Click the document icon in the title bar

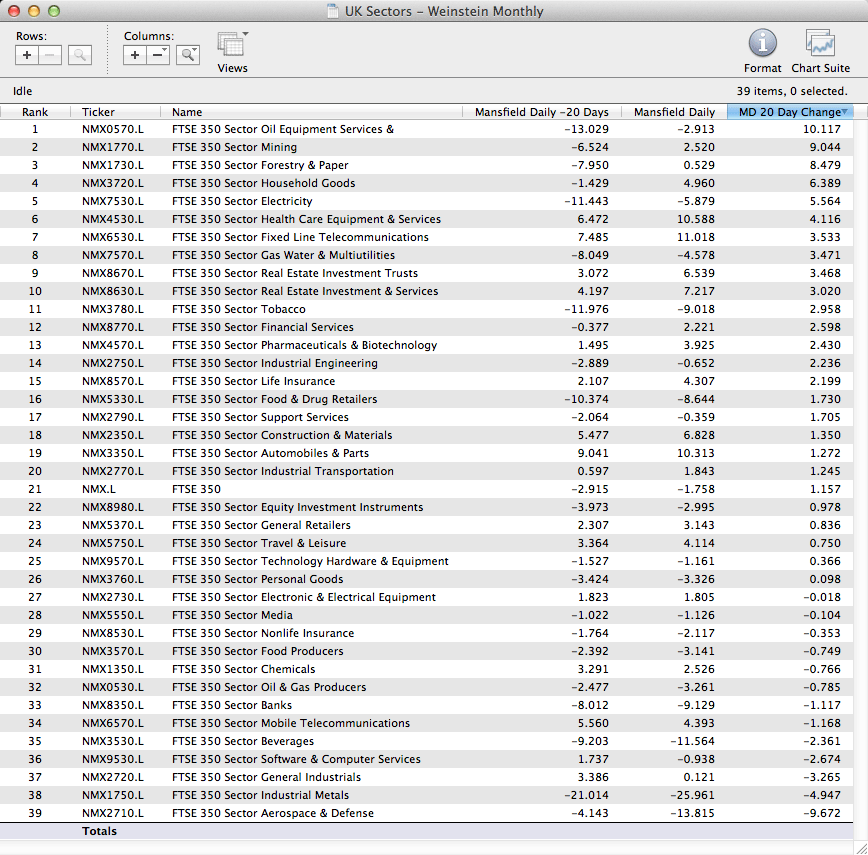click(x=332, y=12)
